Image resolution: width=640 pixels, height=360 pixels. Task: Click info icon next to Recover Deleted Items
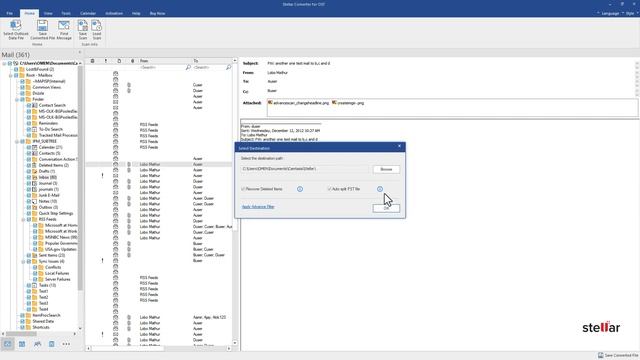(x=300, y=189)
